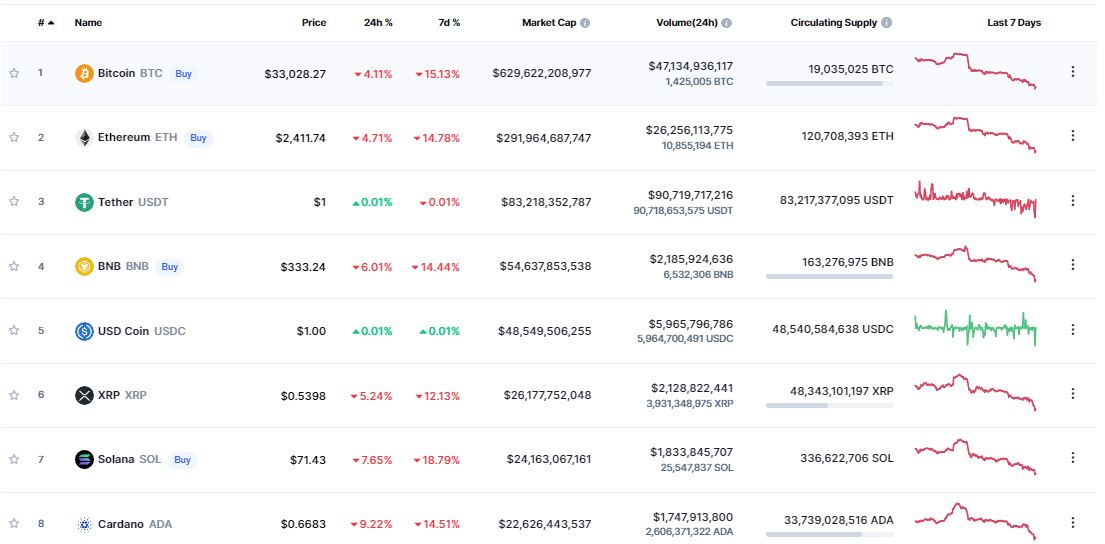Click the Ethereum logo icon
1105x544 pixels.
84,137
